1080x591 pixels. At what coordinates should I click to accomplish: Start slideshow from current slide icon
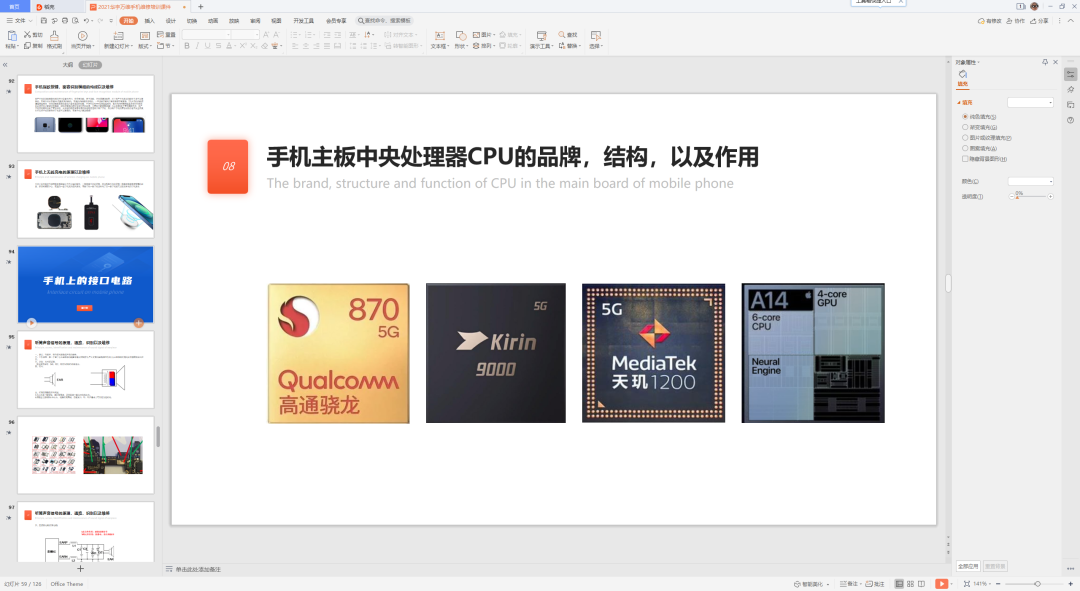[83, 37]
